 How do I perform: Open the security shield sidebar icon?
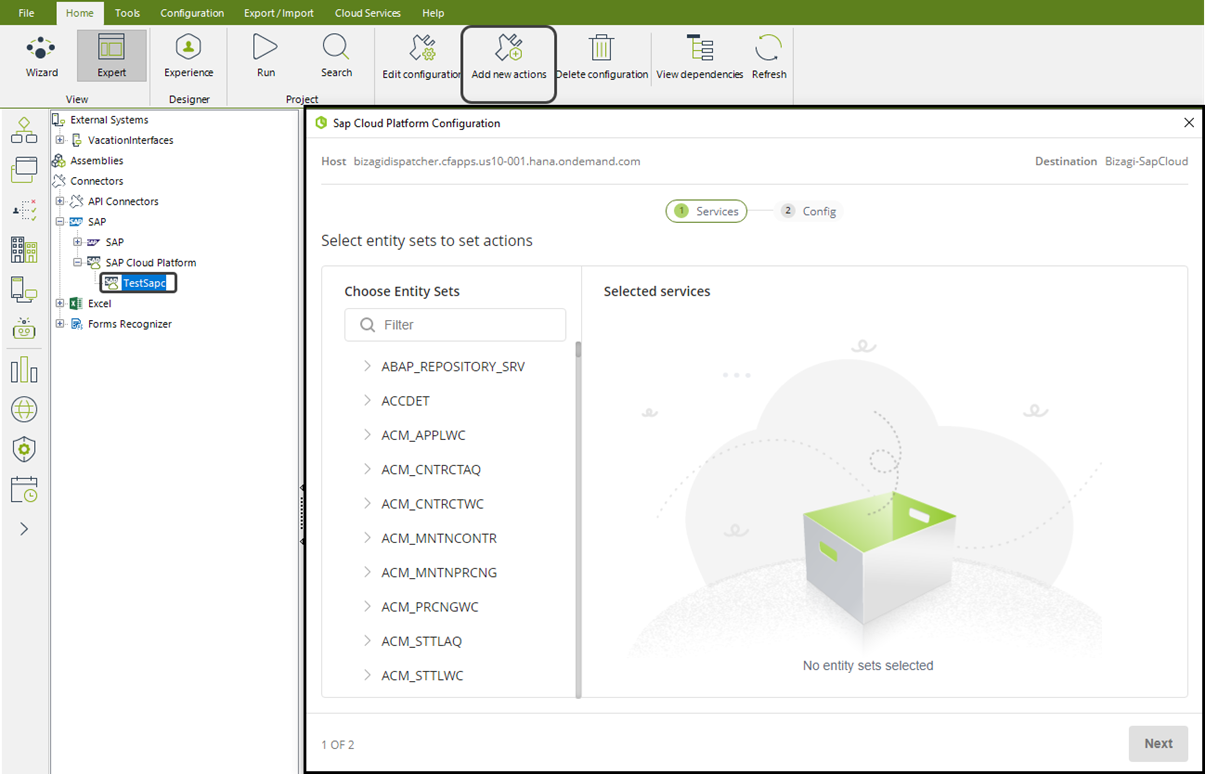pyautogui.click(x=24, y=449)
